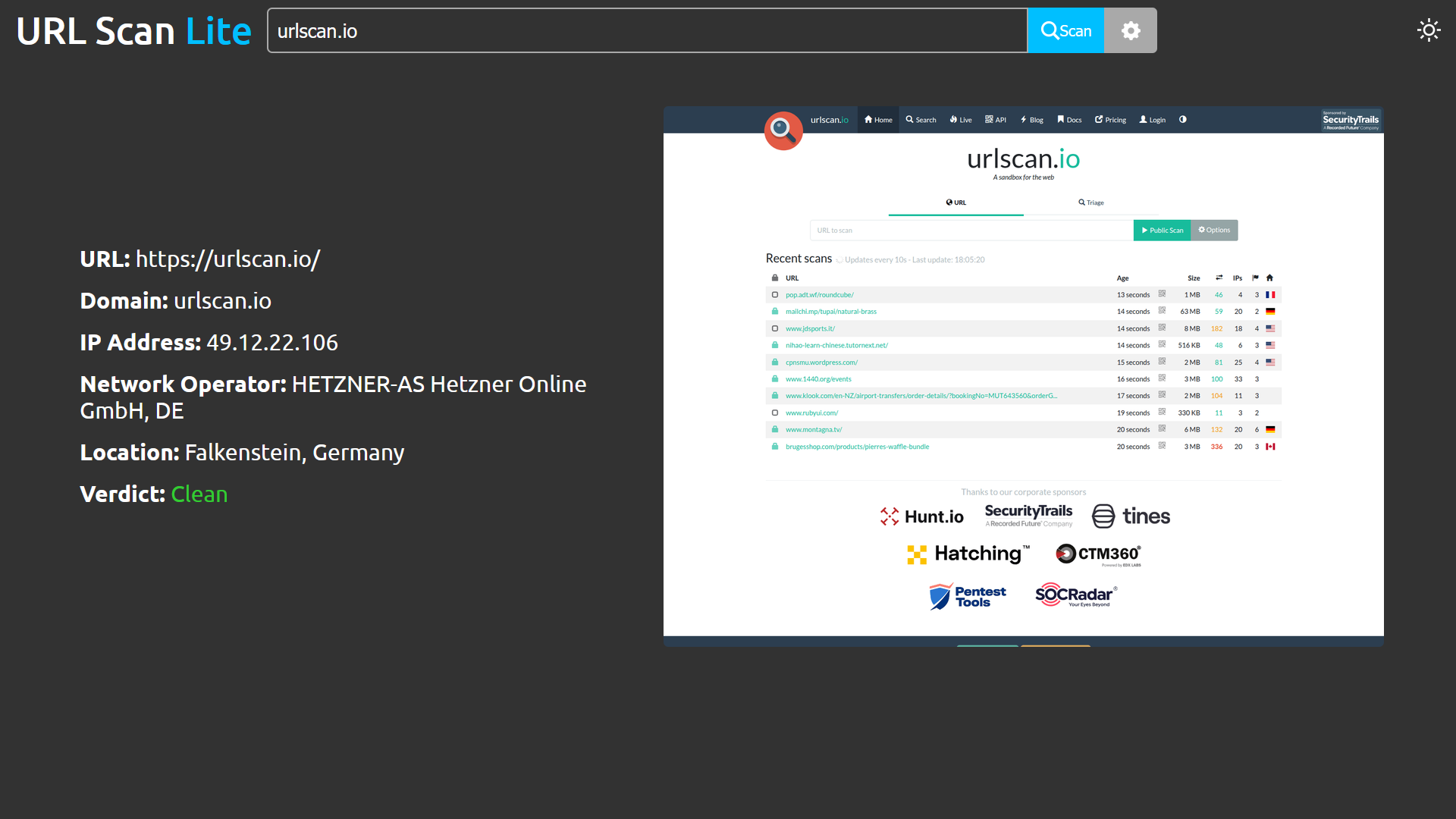
Task: Click the URL Scan Lite title logo
Action: click(133, 31)
